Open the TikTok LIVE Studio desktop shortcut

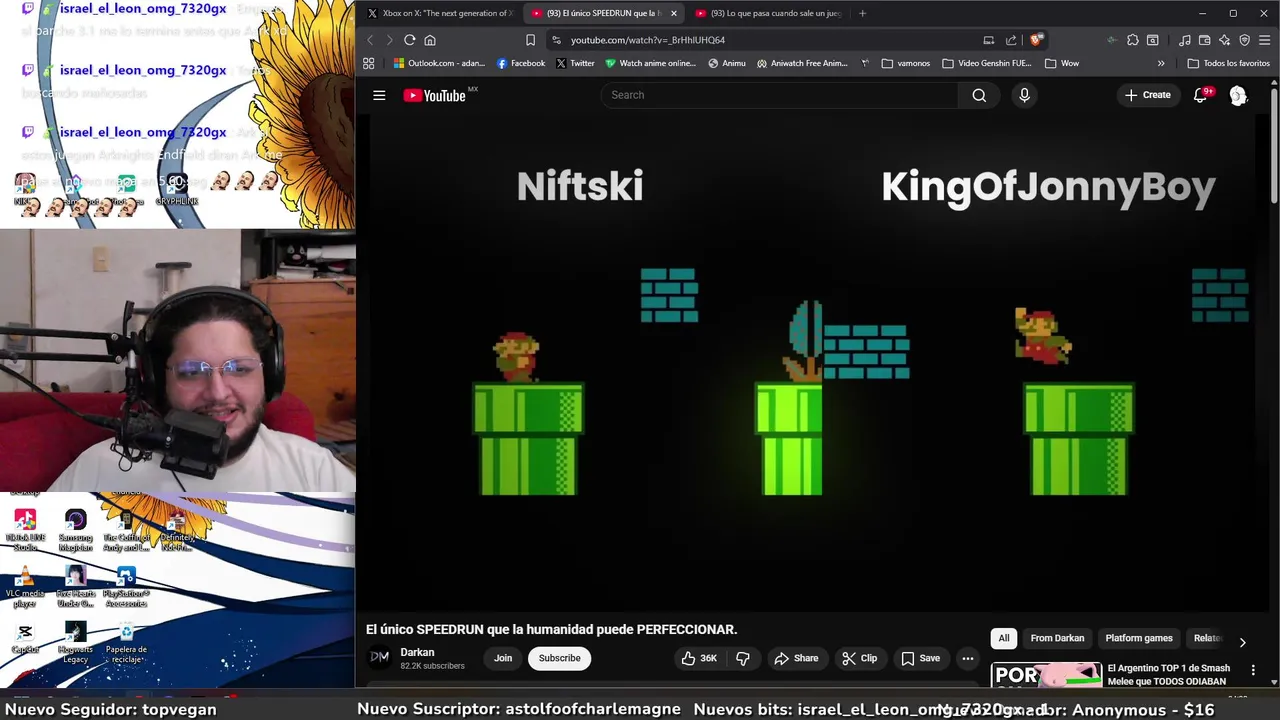[25, 530]
